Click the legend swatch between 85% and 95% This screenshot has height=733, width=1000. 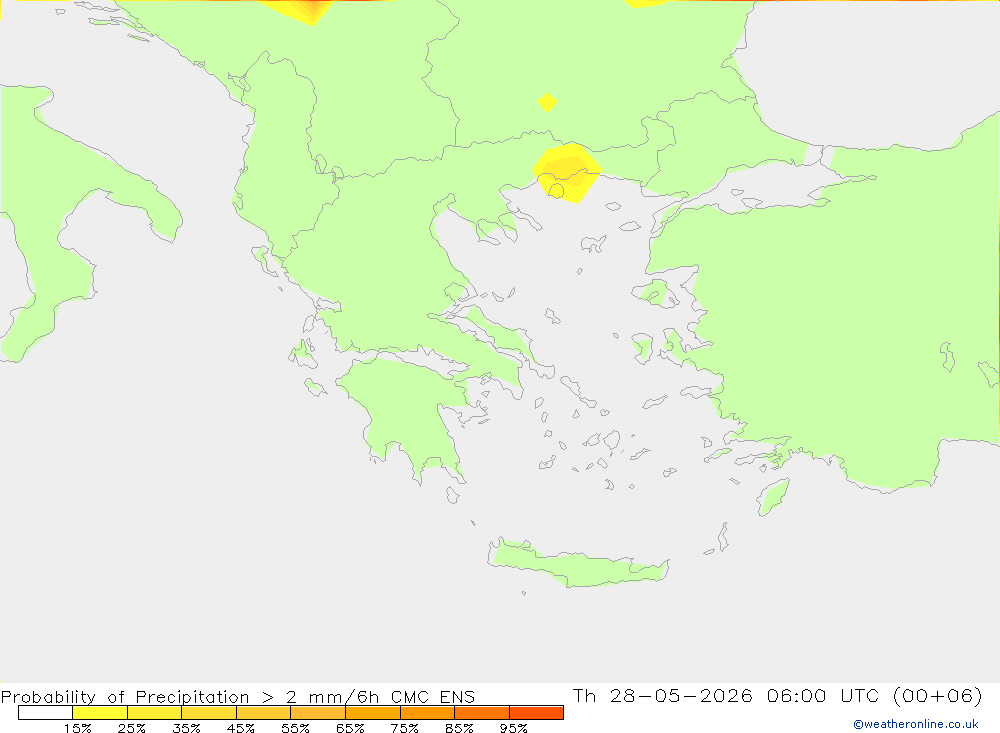pyautogui.click(x=482, y=713)
